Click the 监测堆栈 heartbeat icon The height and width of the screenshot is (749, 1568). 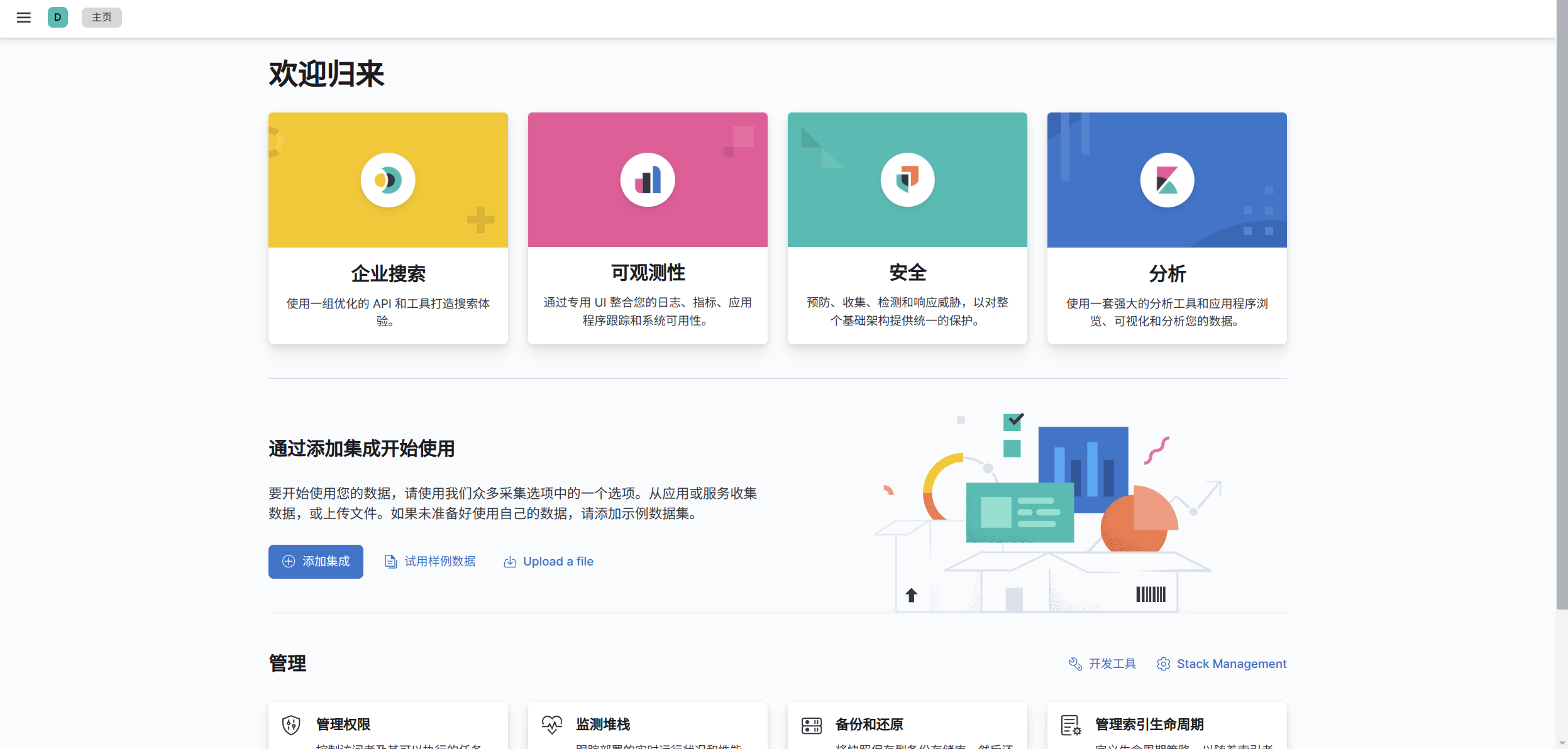tap(551, 725)
